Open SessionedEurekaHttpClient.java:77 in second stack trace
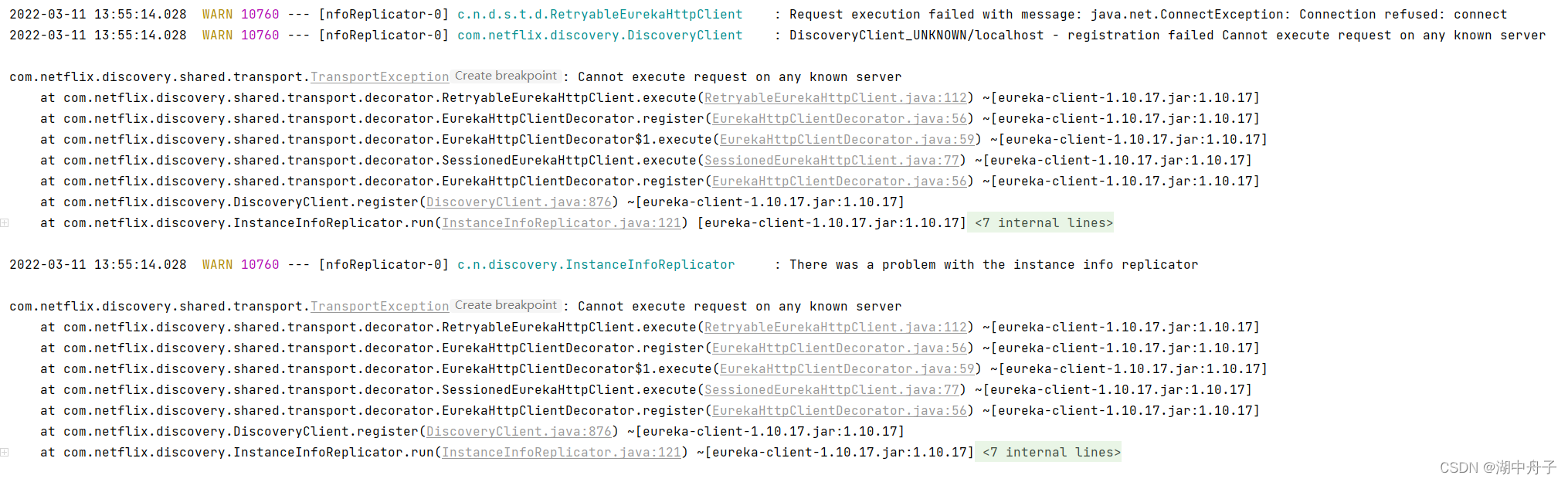 pyautogui.click(x=832, y=389)
